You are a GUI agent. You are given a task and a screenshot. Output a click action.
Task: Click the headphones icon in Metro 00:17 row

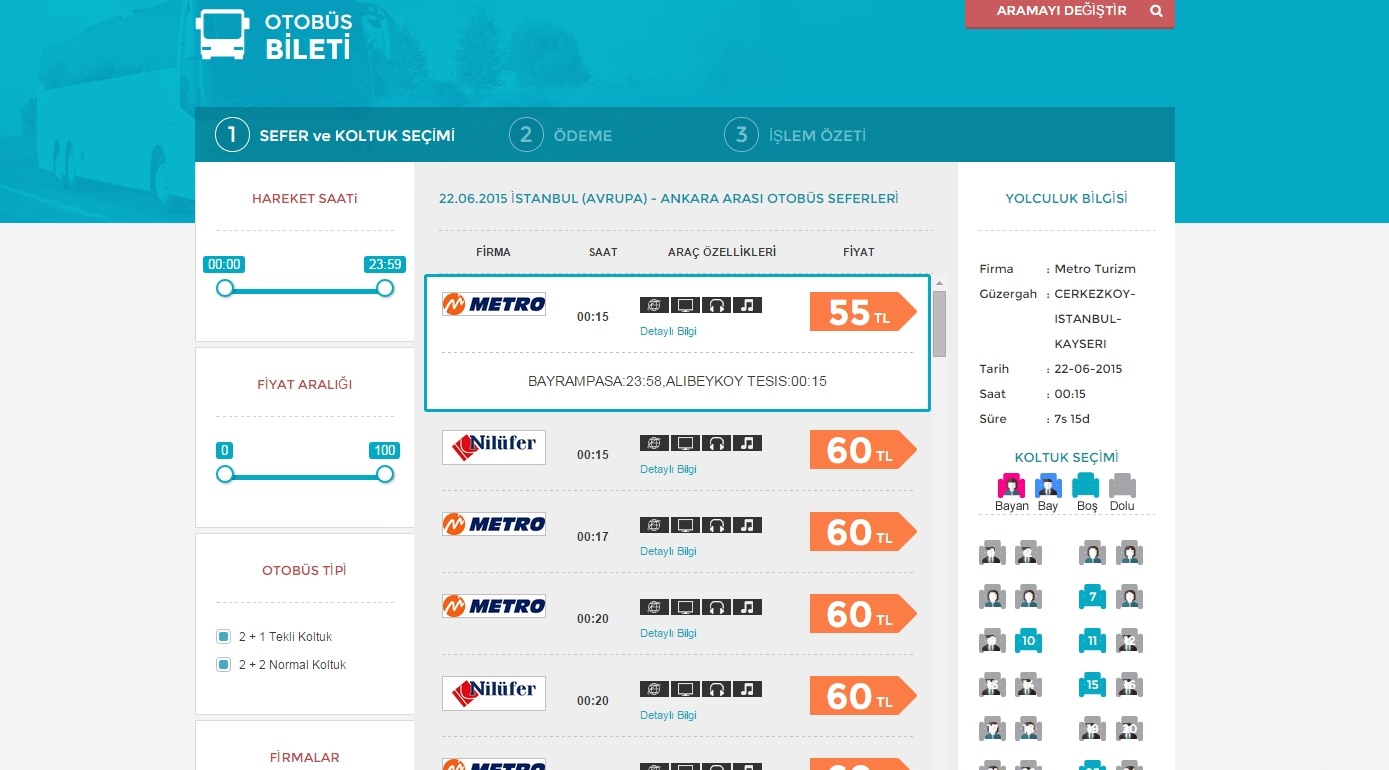pyautogui.click(x=716, y=525)
